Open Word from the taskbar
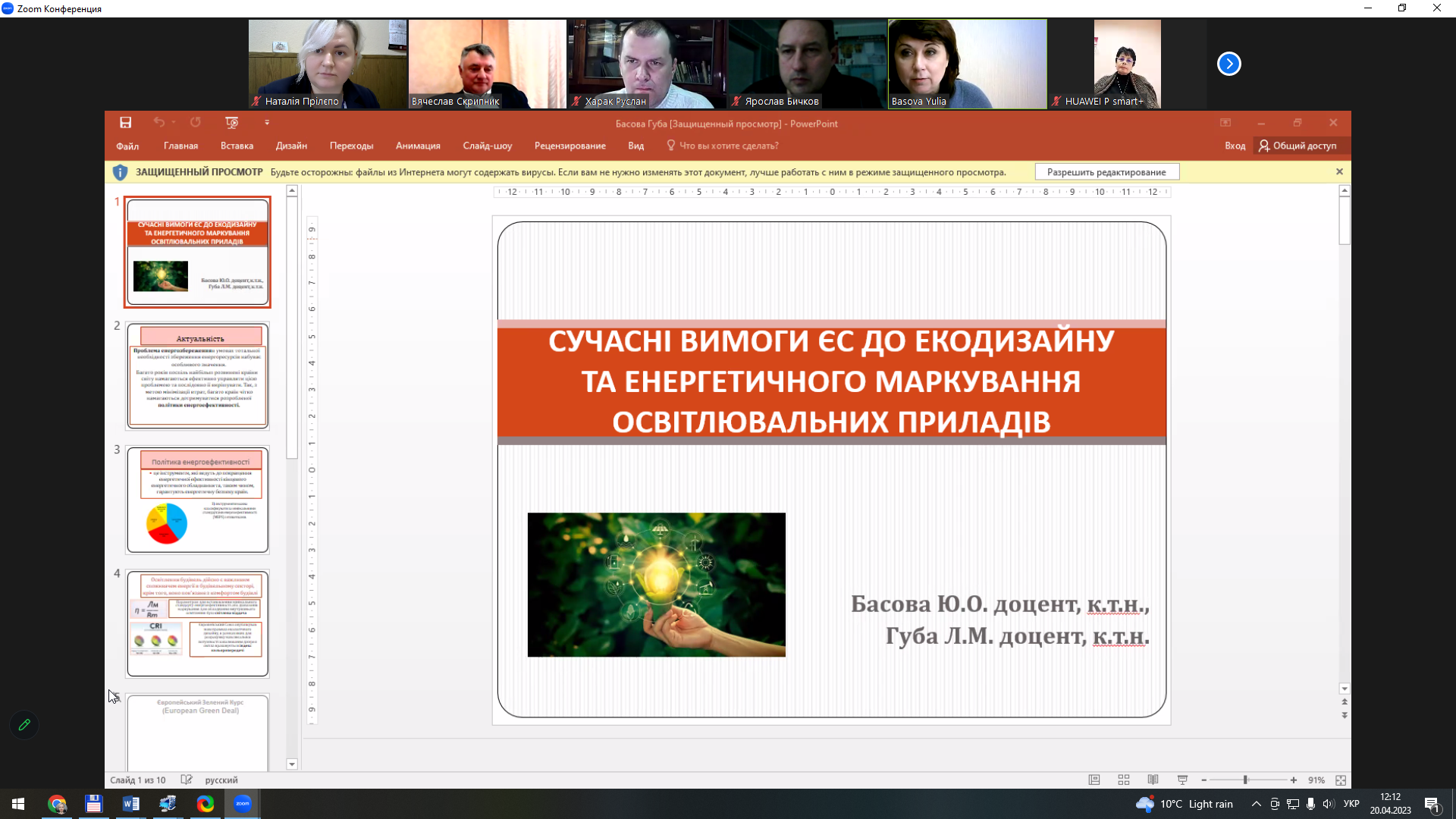1456x819 pixels. coord(130,804)
